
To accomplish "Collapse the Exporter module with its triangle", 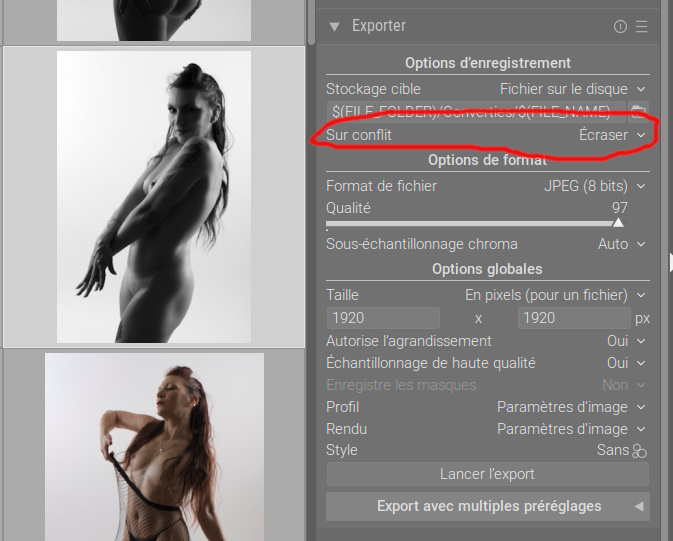I will [334, 26].
